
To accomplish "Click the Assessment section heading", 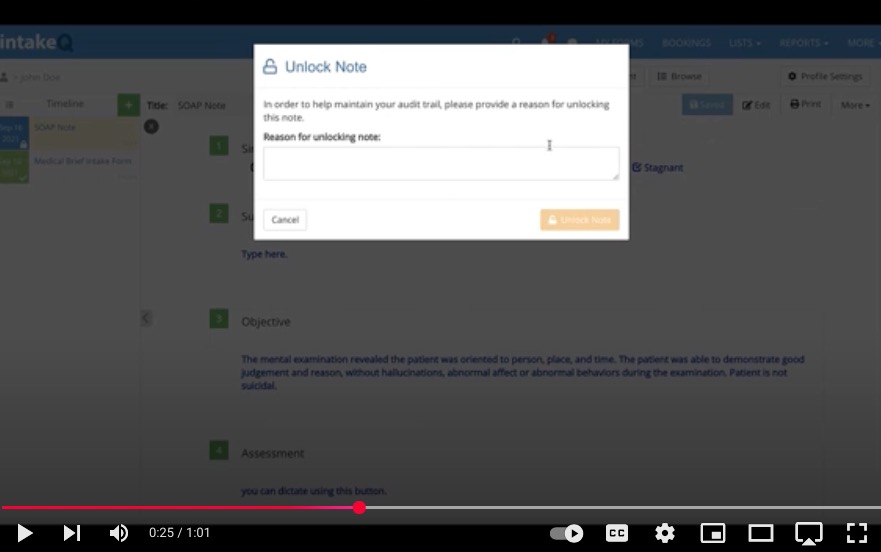I will [273, 453].
